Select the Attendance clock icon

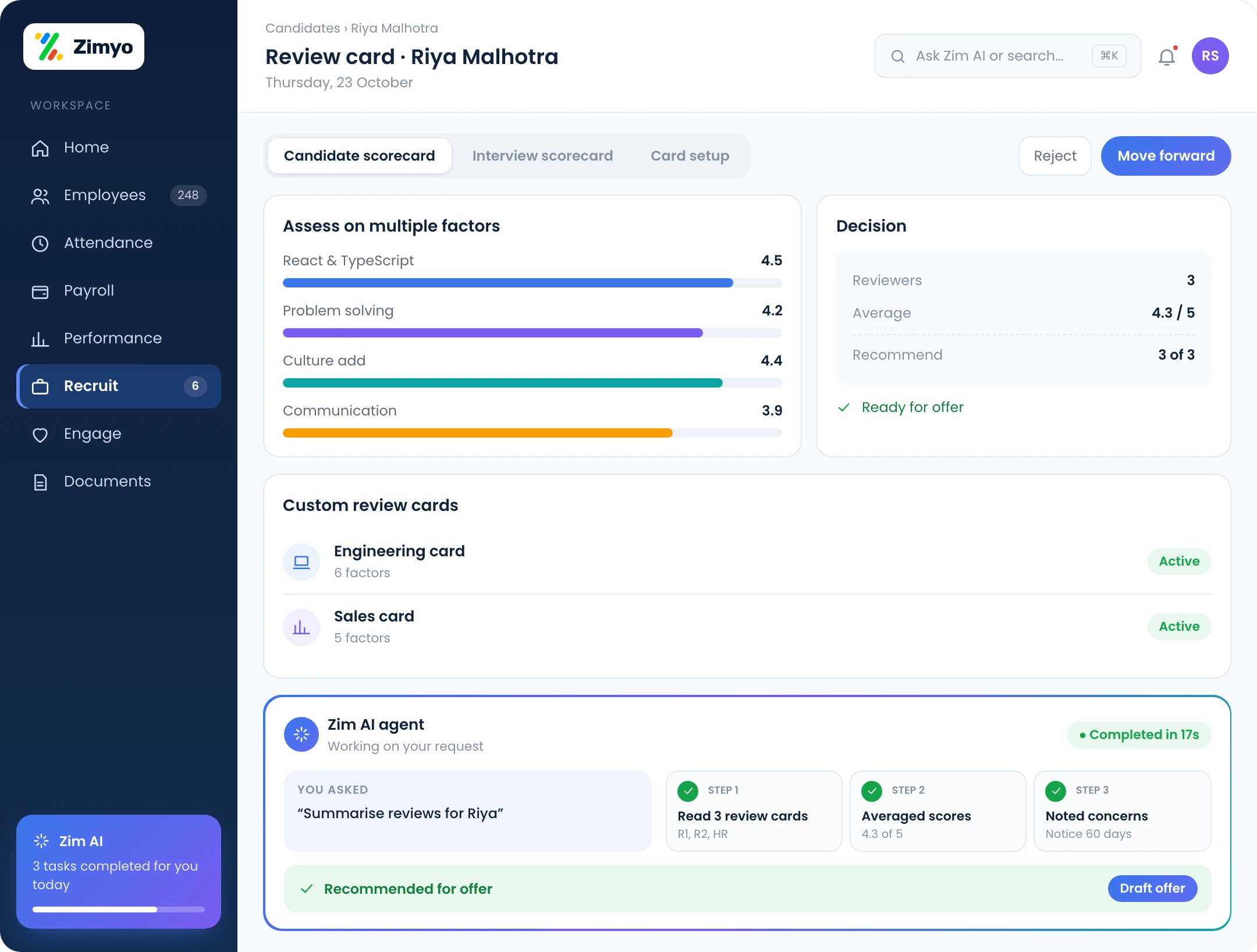[x=40, y=243]
